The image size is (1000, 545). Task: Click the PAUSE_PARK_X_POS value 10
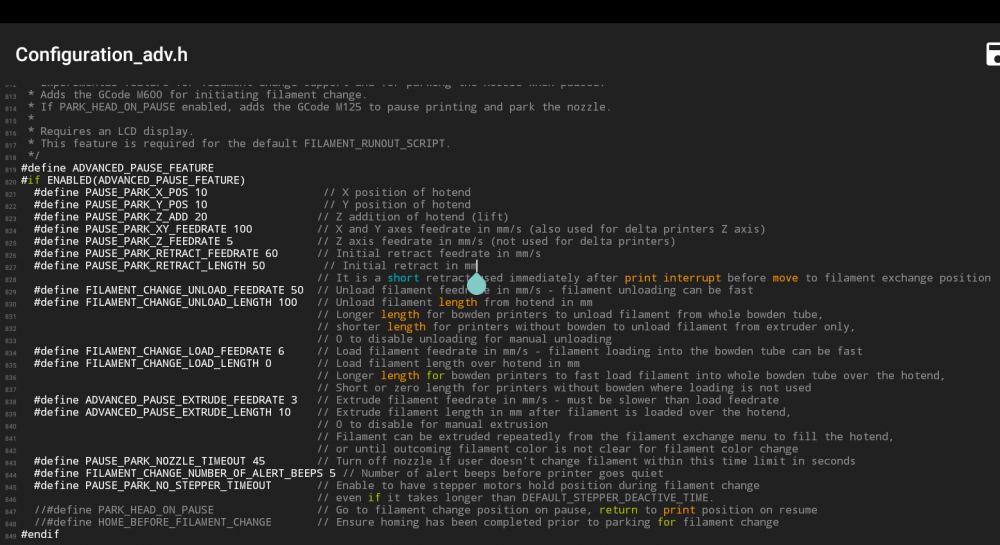(201, 193)
